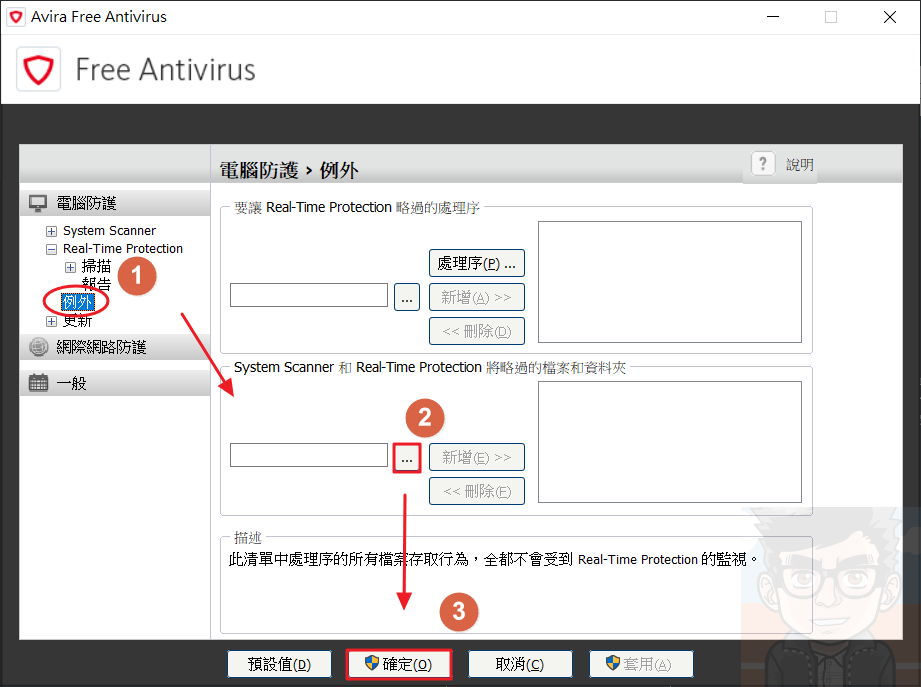Expand the 更新 tree node
This screenshot has height=687, width=921.
pos(52,322)
